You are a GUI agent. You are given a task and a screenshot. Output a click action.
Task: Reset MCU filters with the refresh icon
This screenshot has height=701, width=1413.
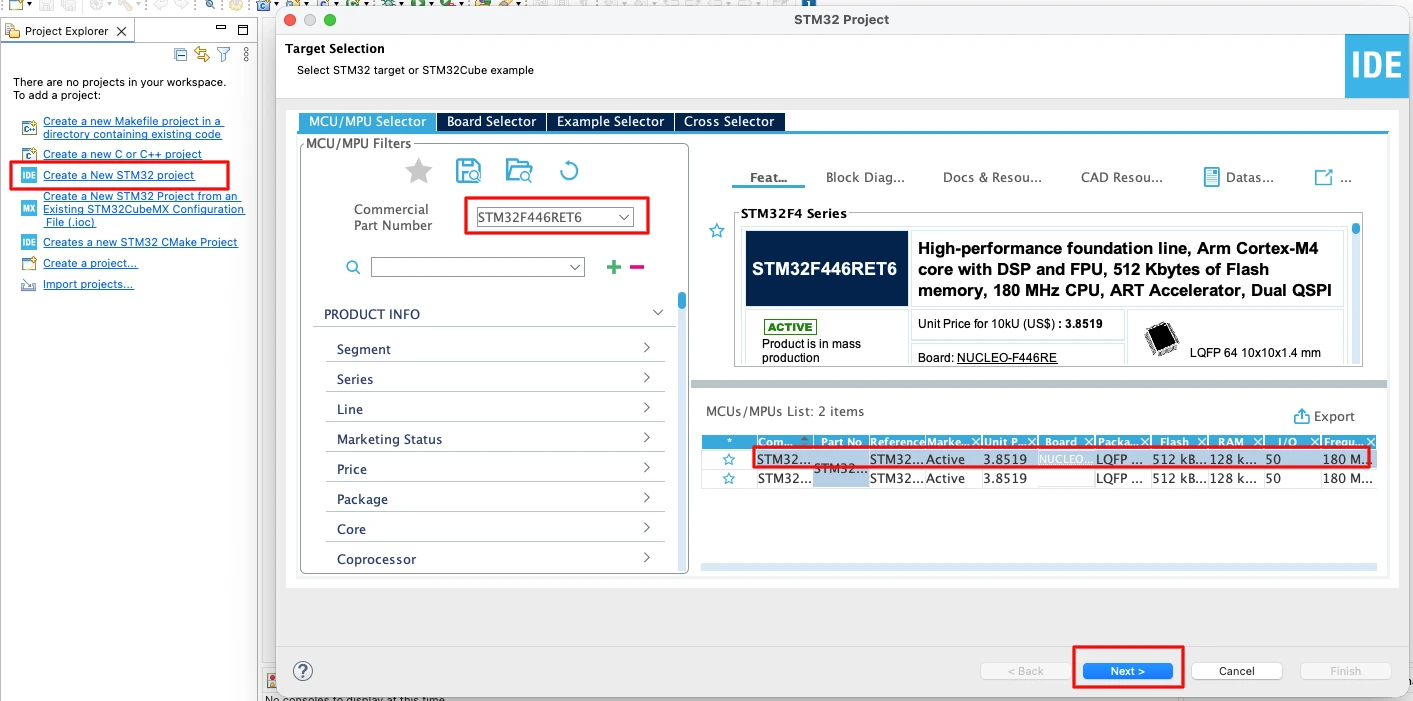point(569,171)
